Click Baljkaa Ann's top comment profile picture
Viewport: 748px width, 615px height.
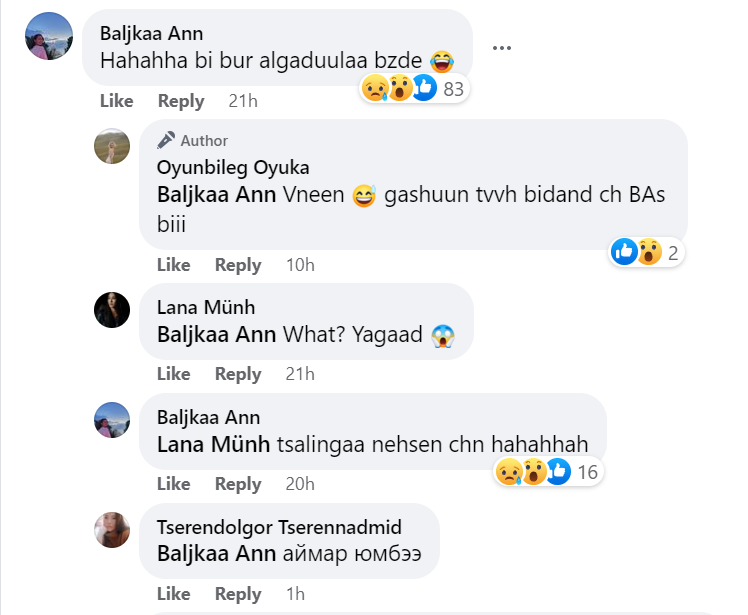(x=47, y=37)
